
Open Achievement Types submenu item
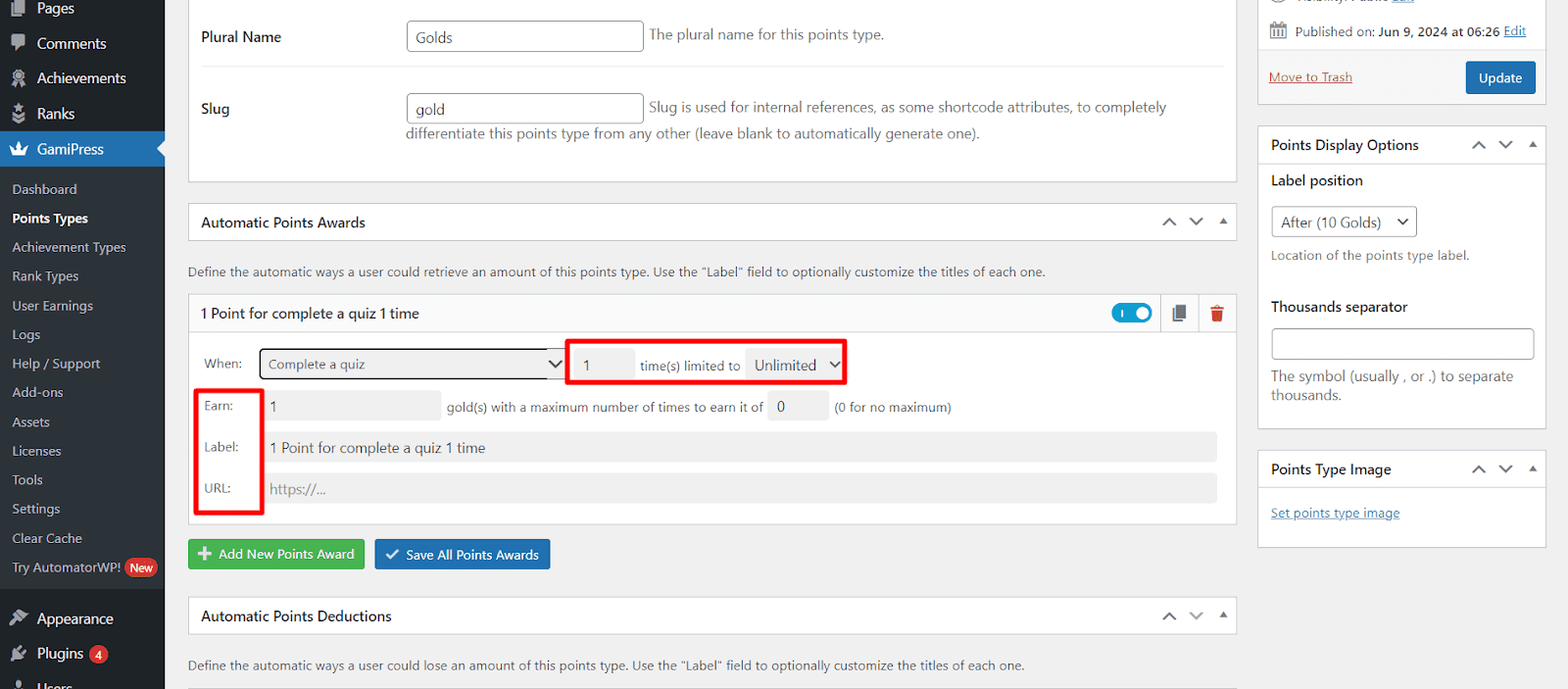pos(69,248)
